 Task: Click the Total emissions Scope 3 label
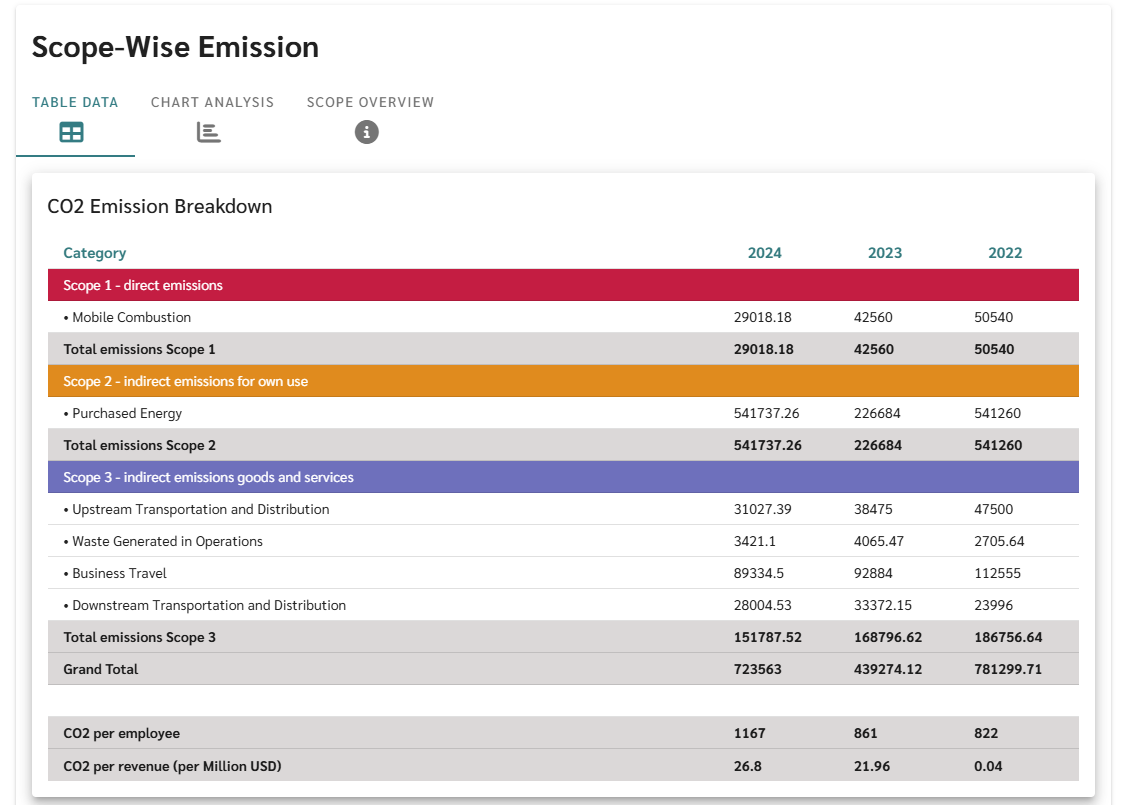coord(139,638)
